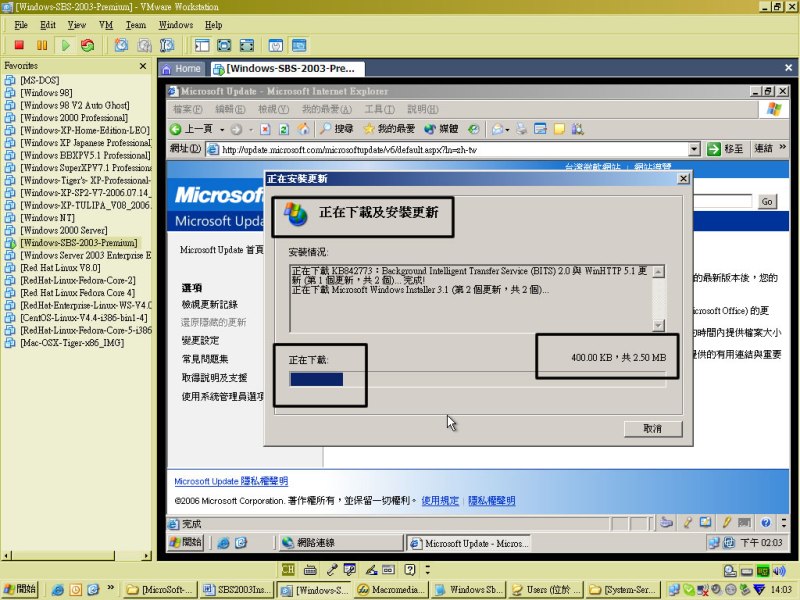Click Change settings (變更設定) link

tap(201, 340)
